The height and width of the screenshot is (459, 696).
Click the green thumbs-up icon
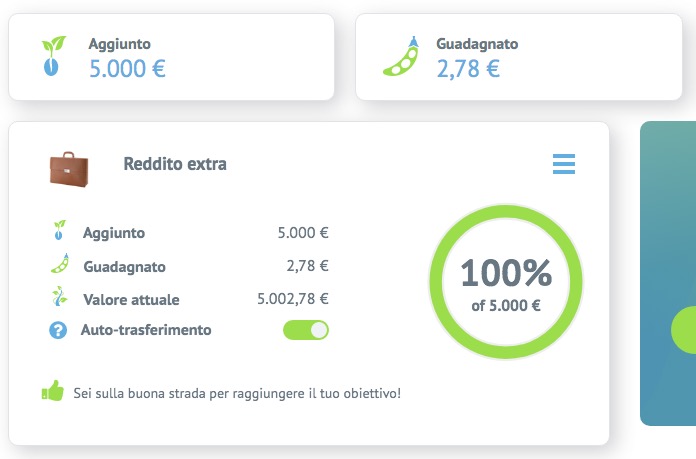tap(52, 392)
